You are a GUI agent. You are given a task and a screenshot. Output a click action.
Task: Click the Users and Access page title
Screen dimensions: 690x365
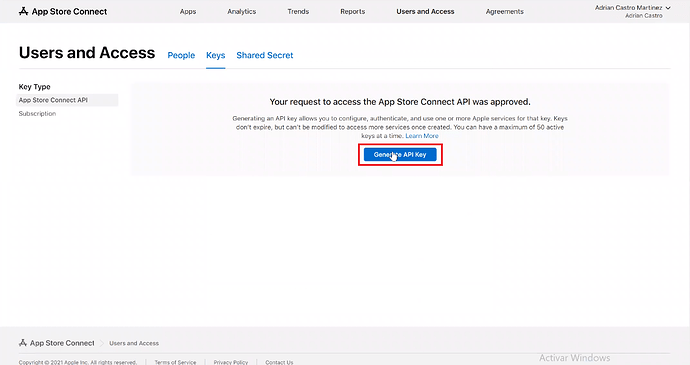[87, 53]
